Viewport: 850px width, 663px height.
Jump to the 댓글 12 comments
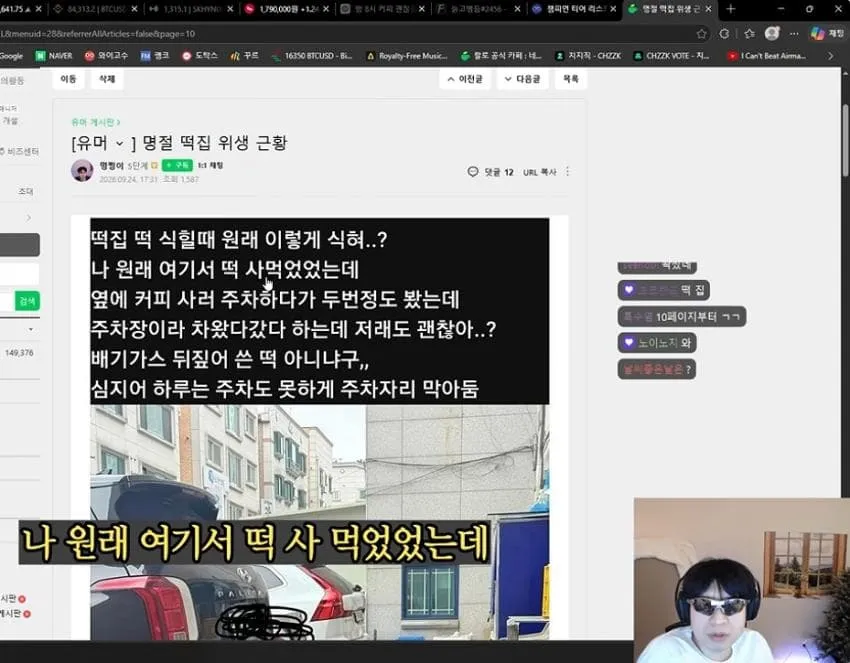490,172
